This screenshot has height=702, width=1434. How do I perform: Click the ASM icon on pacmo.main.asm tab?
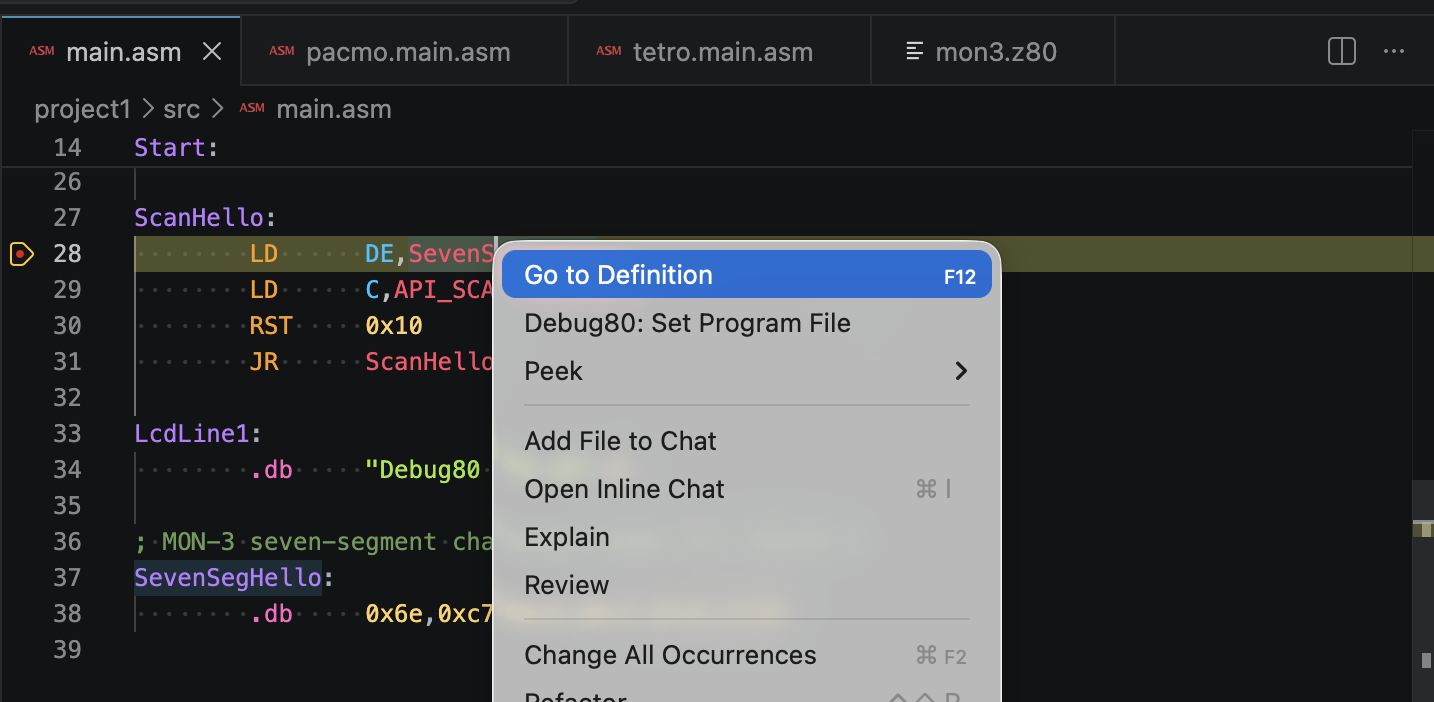pos(282,52)
